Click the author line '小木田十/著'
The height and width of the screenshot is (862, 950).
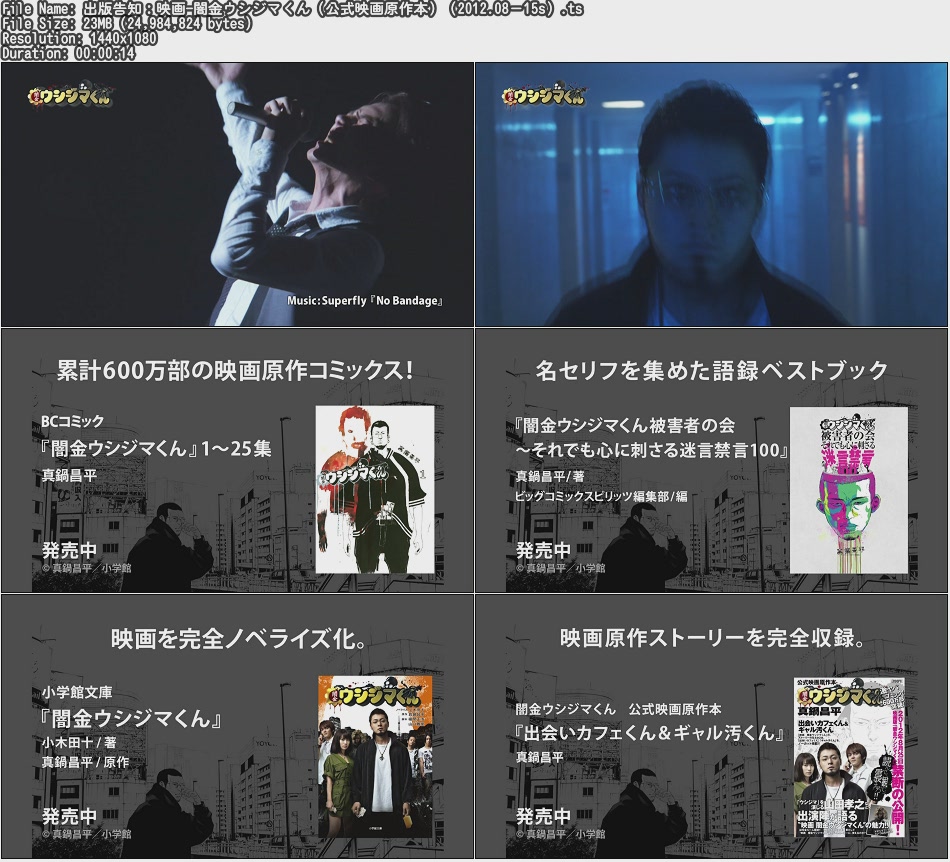(79, 742)
